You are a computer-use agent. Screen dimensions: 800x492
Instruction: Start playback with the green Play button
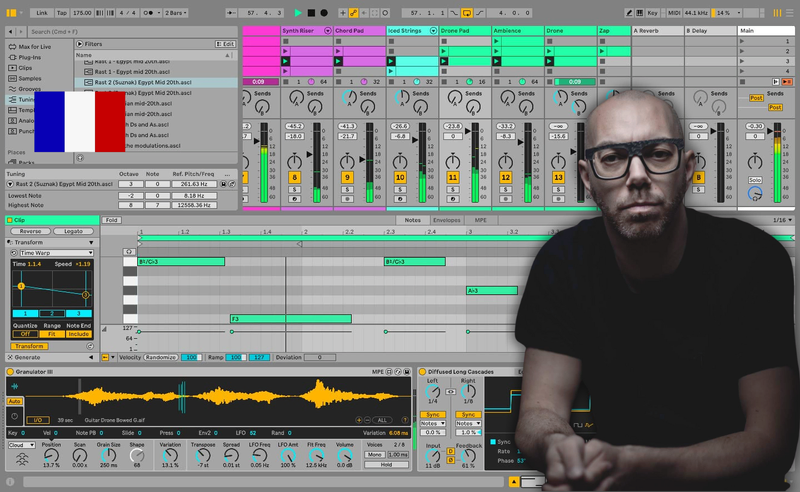coord(298,13)
